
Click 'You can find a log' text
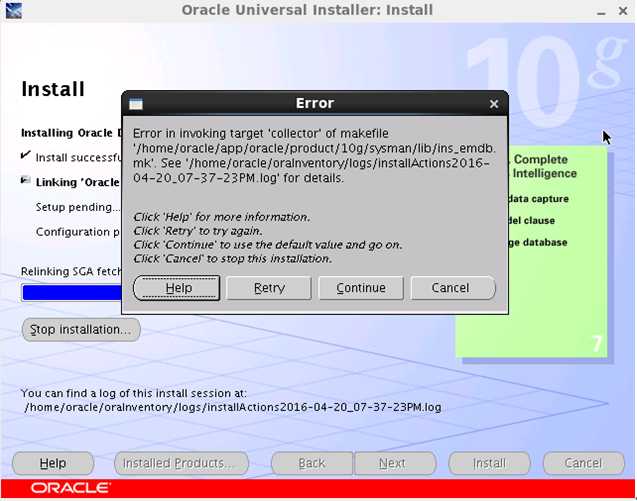pos(134,393)
